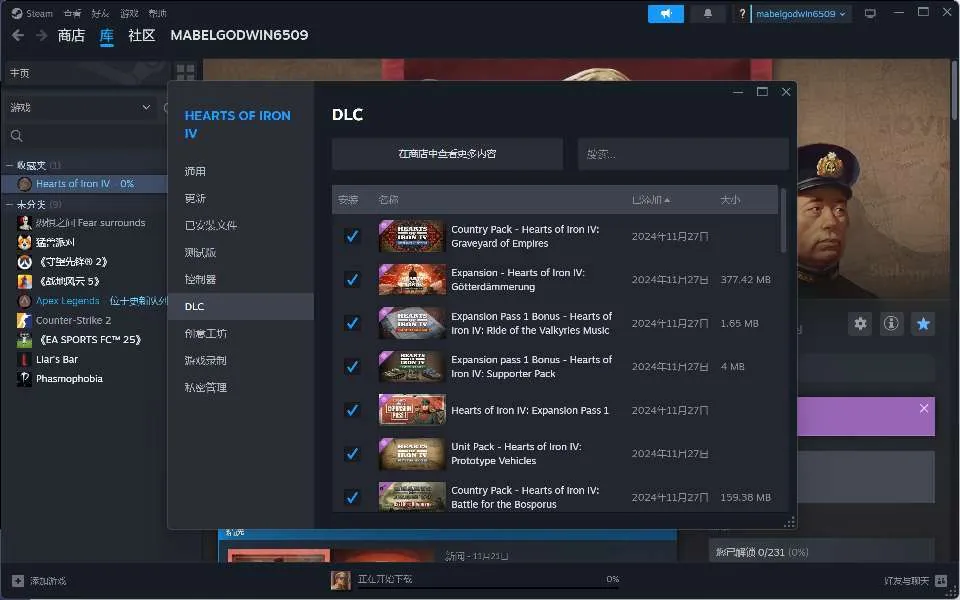This screenshot has height=600, width=960.
Task: Expand the games filter dropdown
Action: click(x=146, y=107)
